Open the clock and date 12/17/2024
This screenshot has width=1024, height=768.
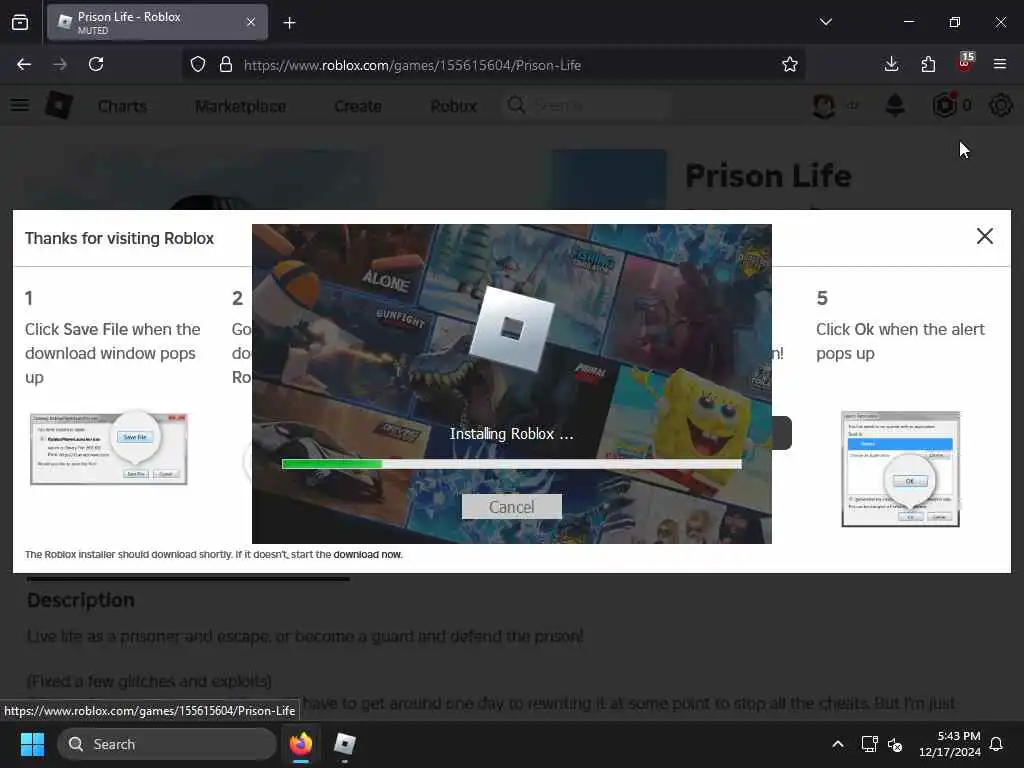coord(949,744)
